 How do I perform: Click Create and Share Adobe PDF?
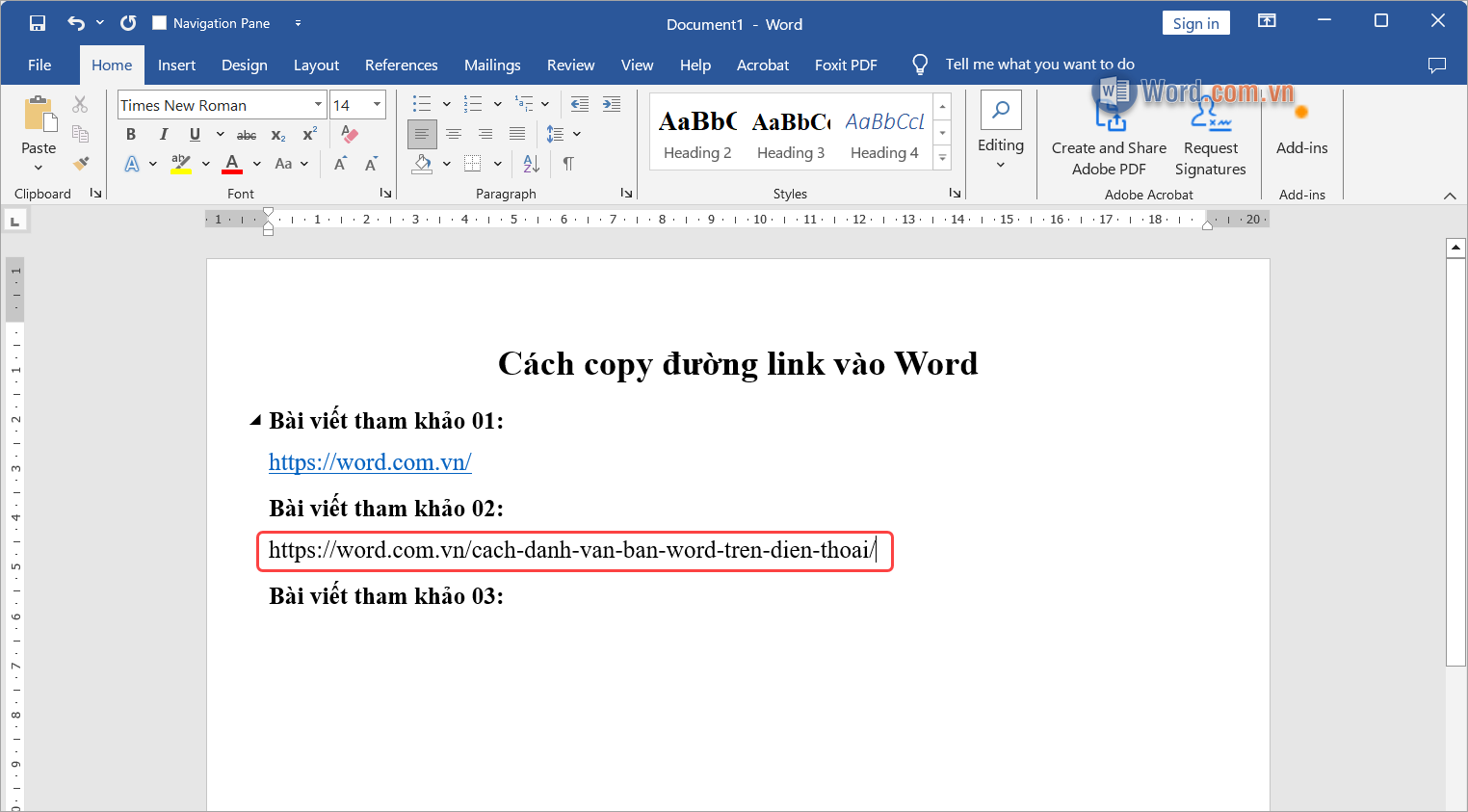[x=1109, y=138]
